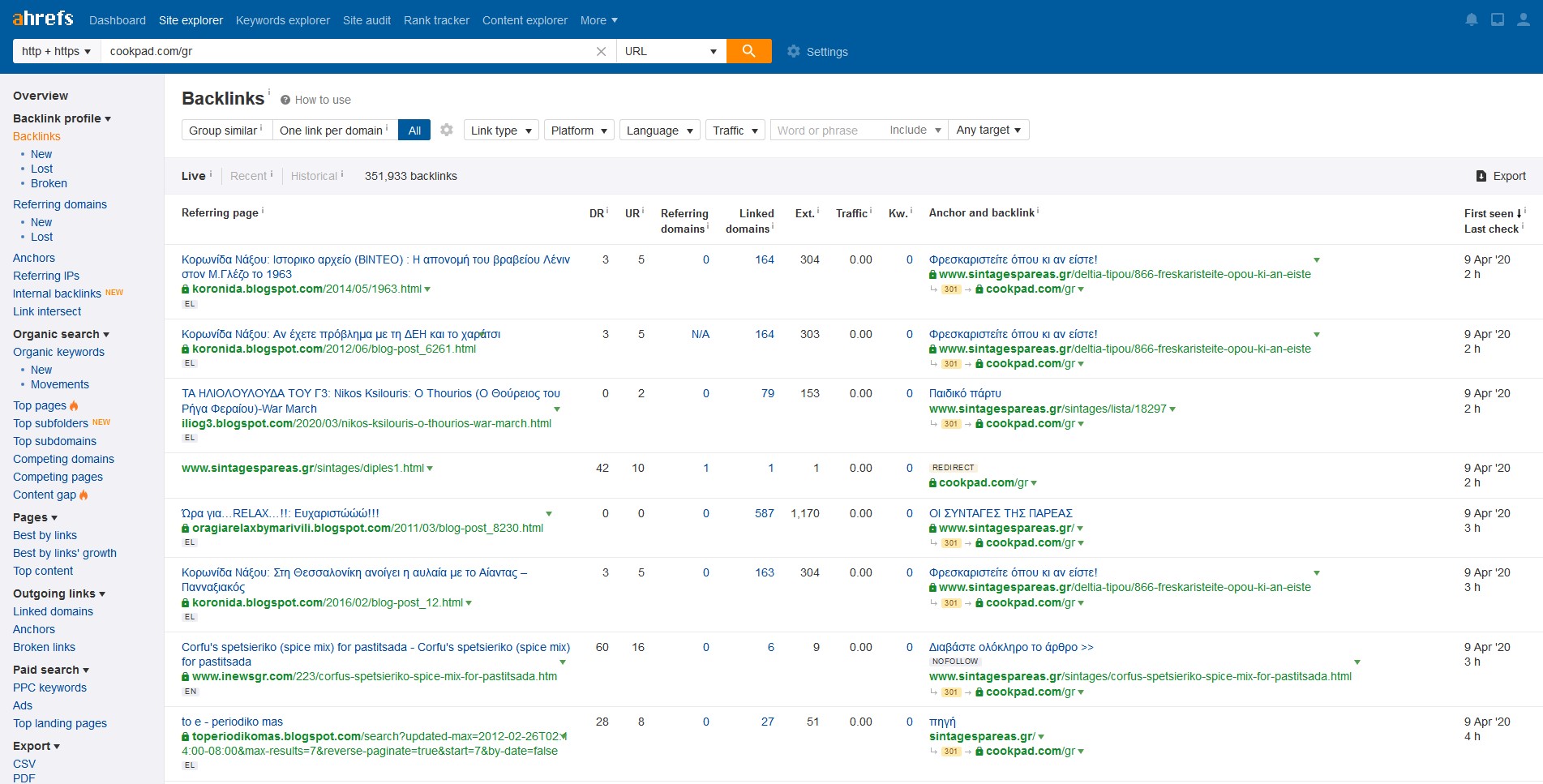Screen dimensions: 1543x784
Task: Collapse the Backlink profile section
Action: 62,118
